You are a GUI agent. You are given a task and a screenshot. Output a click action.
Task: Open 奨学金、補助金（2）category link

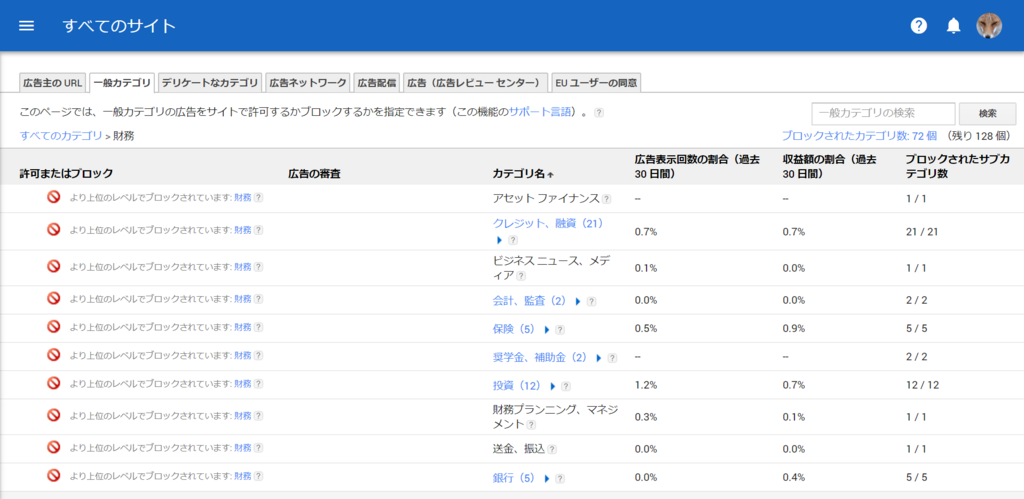click(541, 358)
